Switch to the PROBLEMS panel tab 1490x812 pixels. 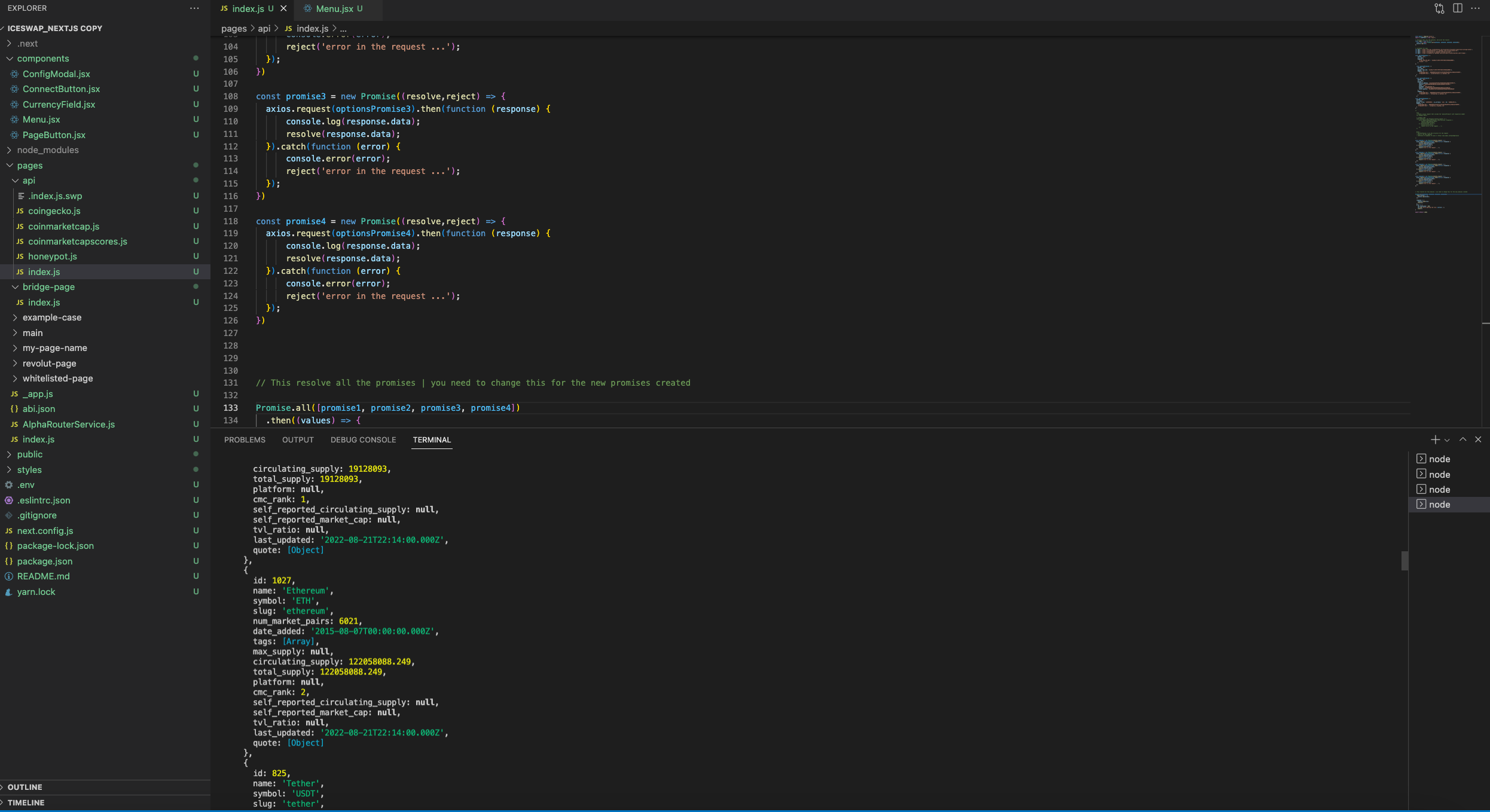point(245,439)
